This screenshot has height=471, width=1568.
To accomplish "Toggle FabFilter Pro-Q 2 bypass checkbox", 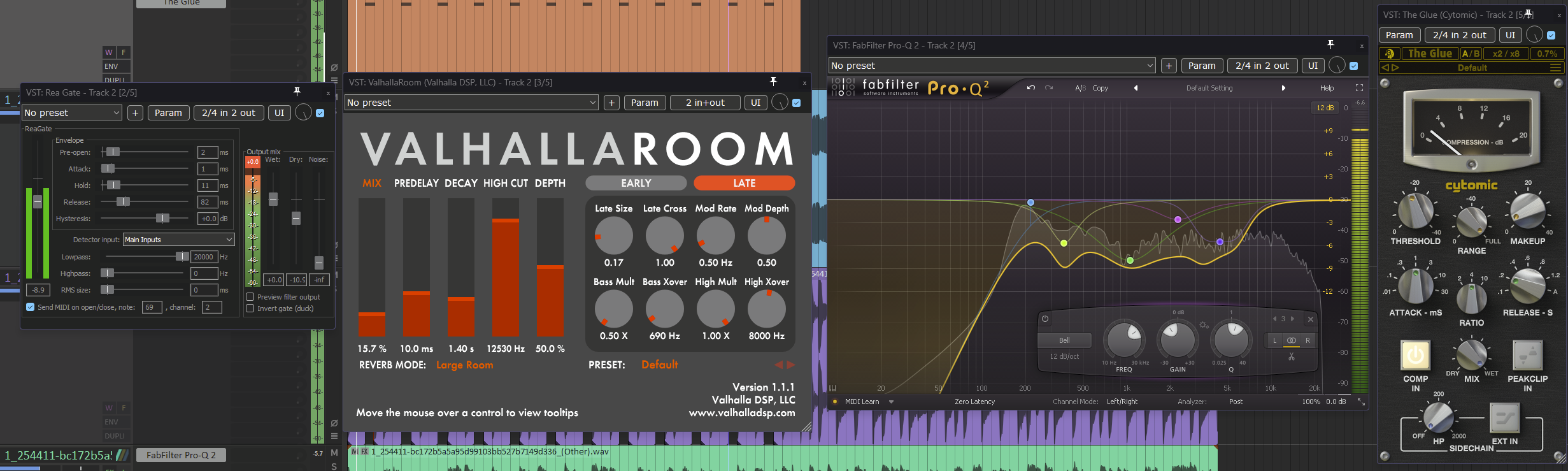I will click(1354, 66).
